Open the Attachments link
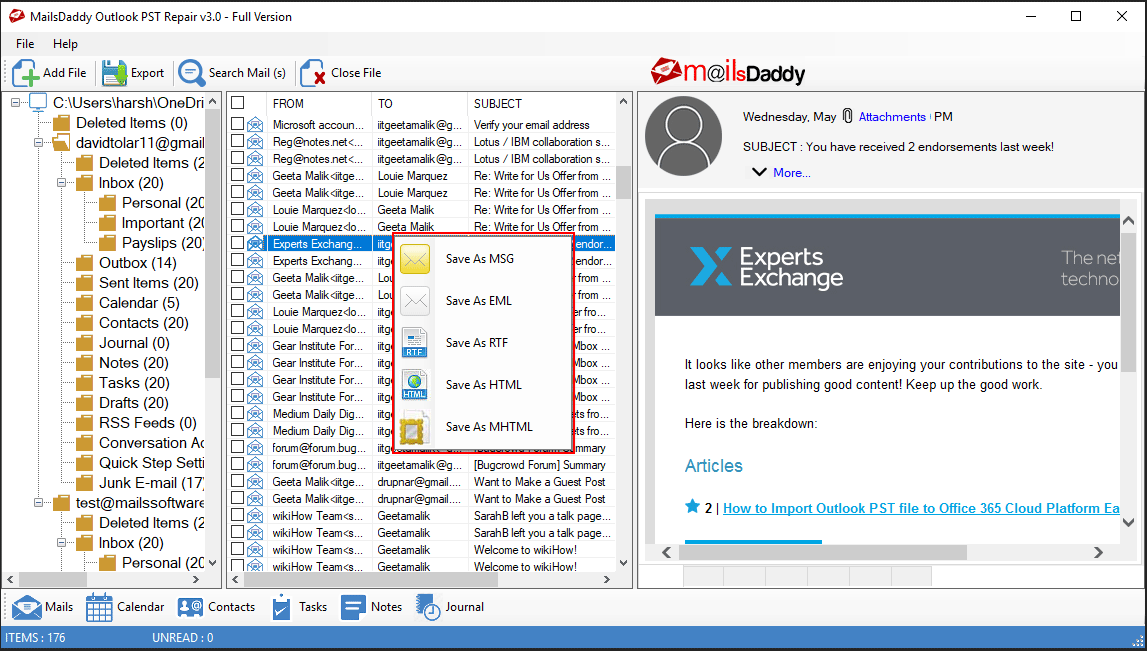This screenshot has width=1147, height=651. click(x=892, y=116)
